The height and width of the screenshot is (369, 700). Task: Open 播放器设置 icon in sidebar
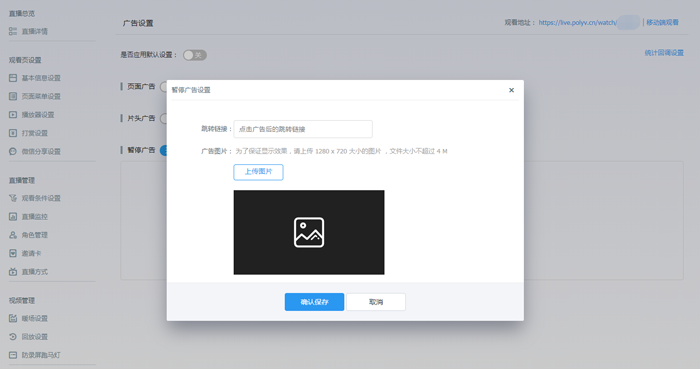click(x=13, y=115)
